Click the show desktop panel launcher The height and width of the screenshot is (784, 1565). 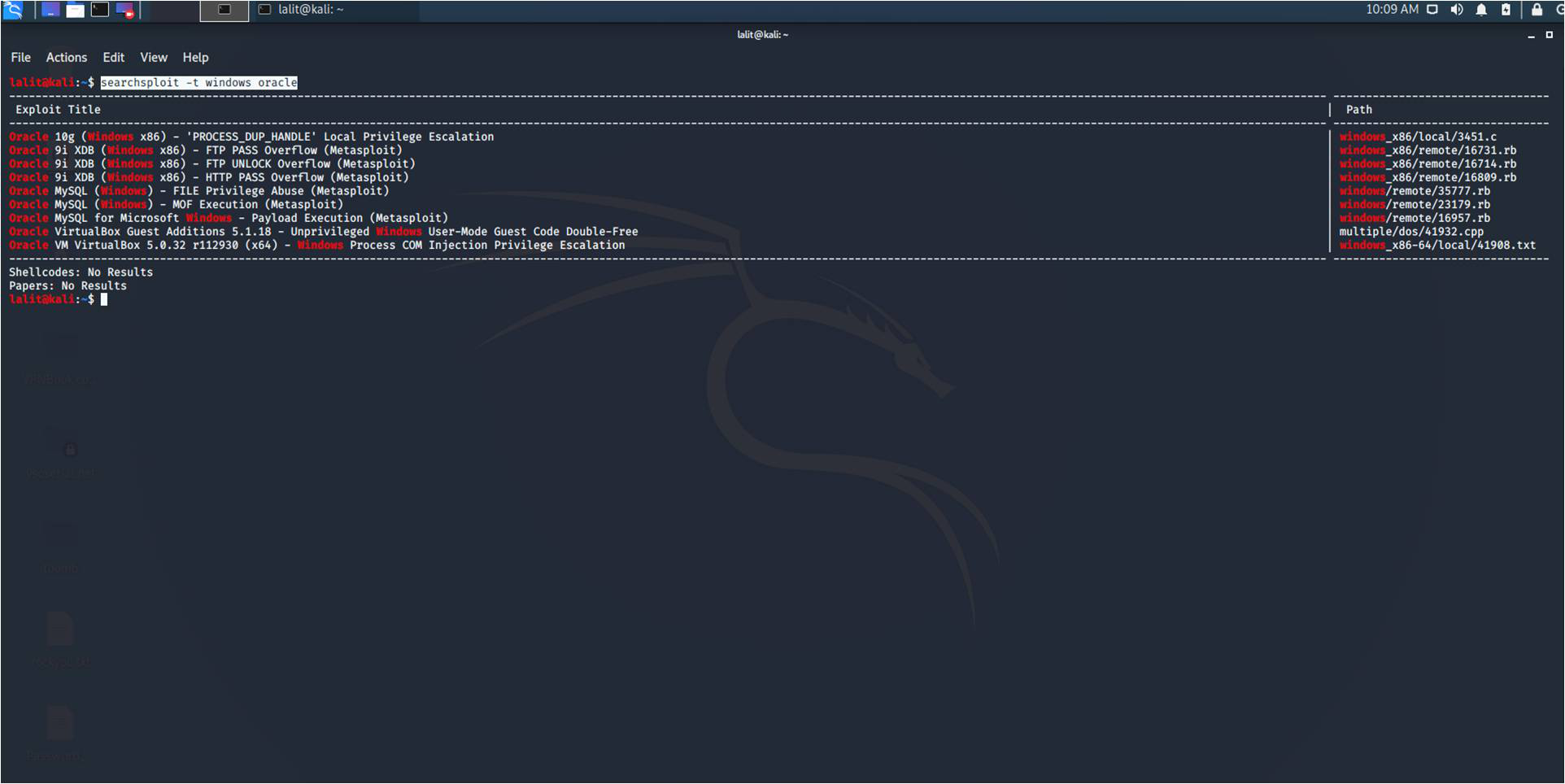(x=50, y=11)
